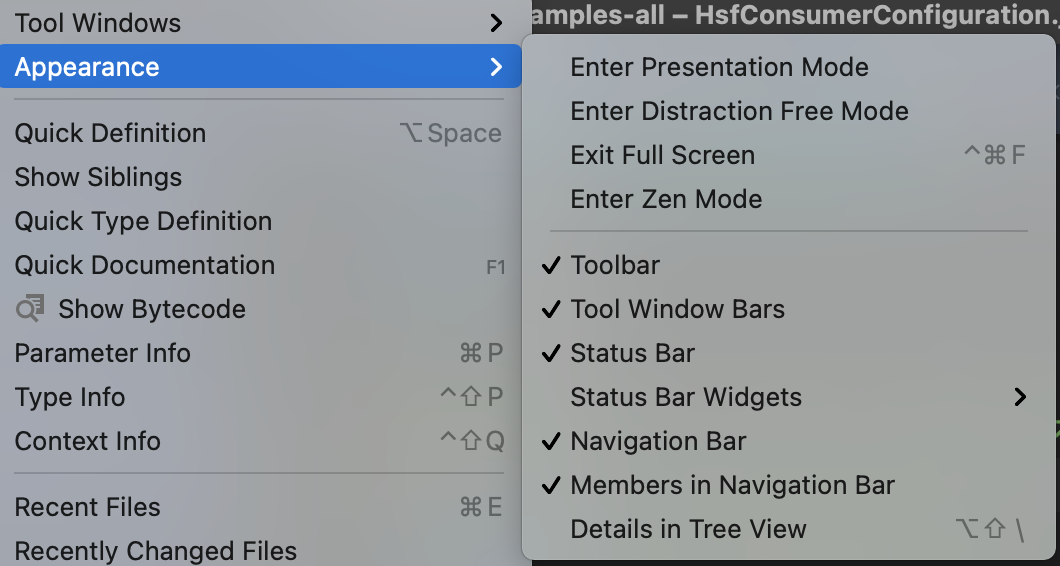This screenshot has height=566, width=1060.
Task: Select Show Siblings
Action: [260, 177]
